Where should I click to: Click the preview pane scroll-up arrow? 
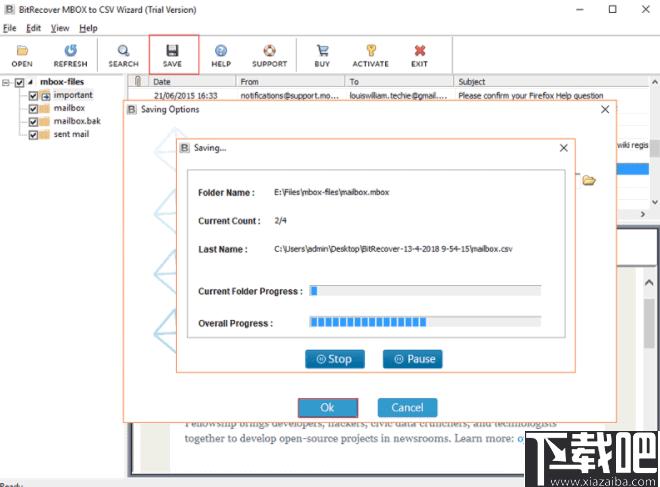(649, 283)
